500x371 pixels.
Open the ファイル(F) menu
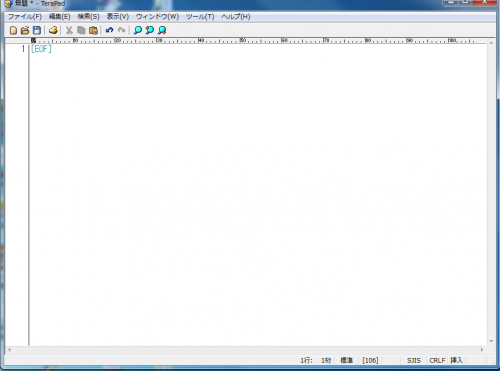click(25, 17)
